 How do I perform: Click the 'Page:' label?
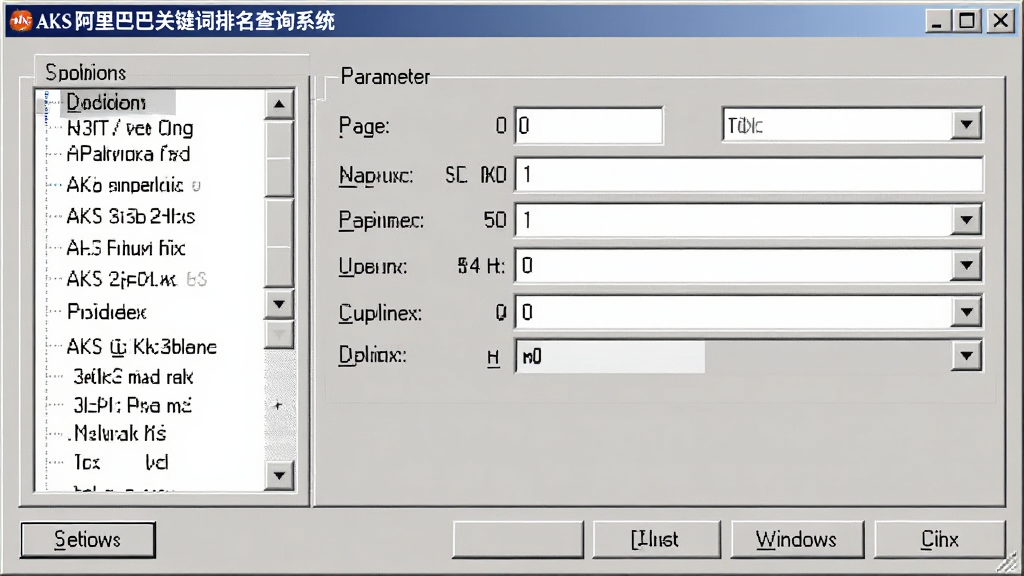(364, 126)
